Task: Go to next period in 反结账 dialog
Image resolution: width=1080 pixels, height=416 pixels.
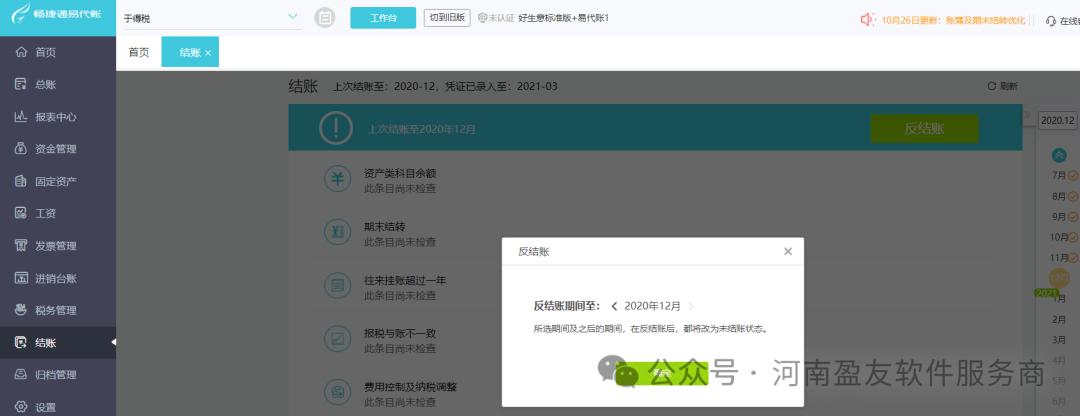Action: (x=691, y=306)
